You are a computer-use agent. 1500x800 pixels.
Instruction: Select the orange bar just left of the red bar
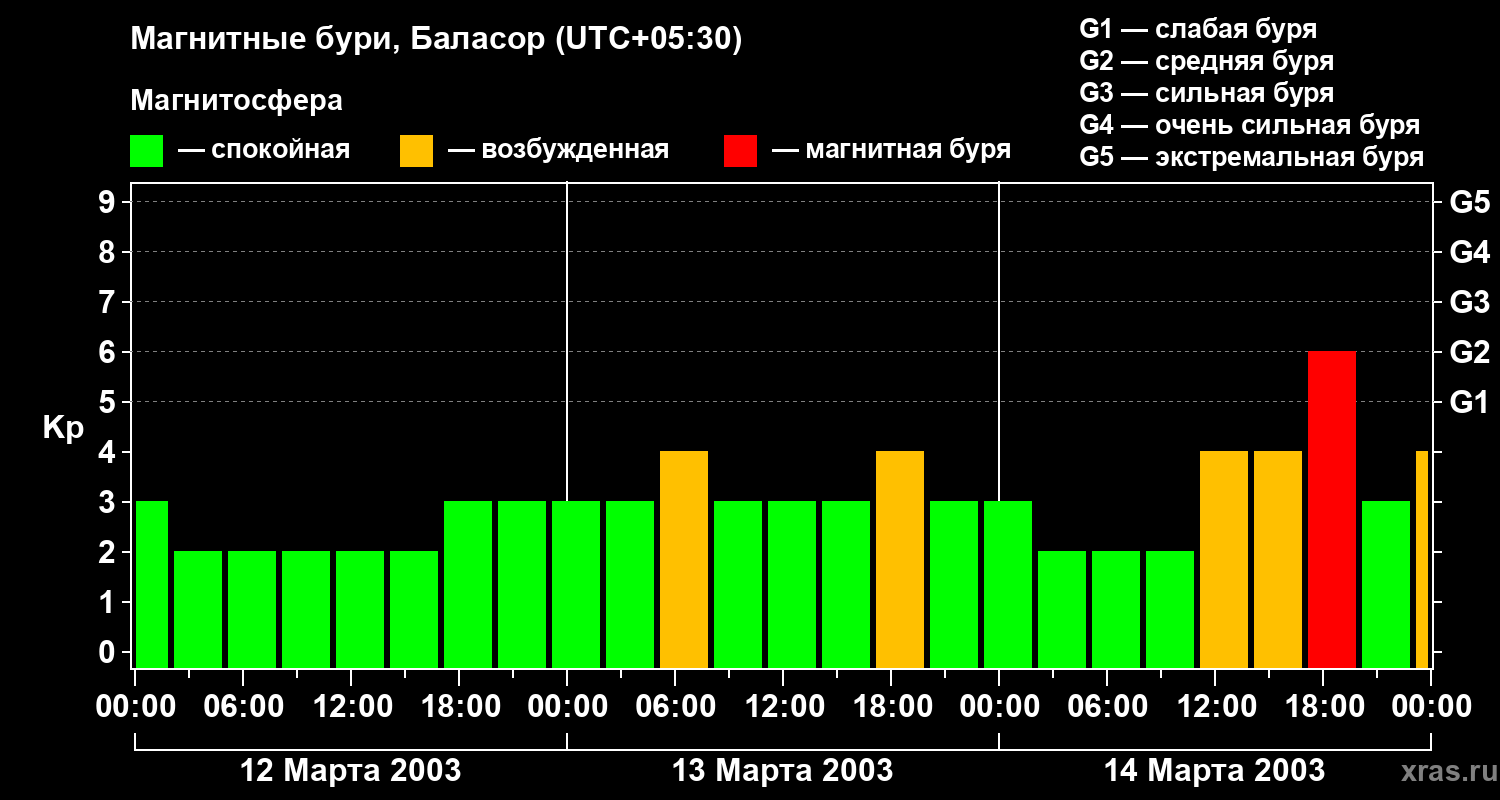(x=1278, y=560)
